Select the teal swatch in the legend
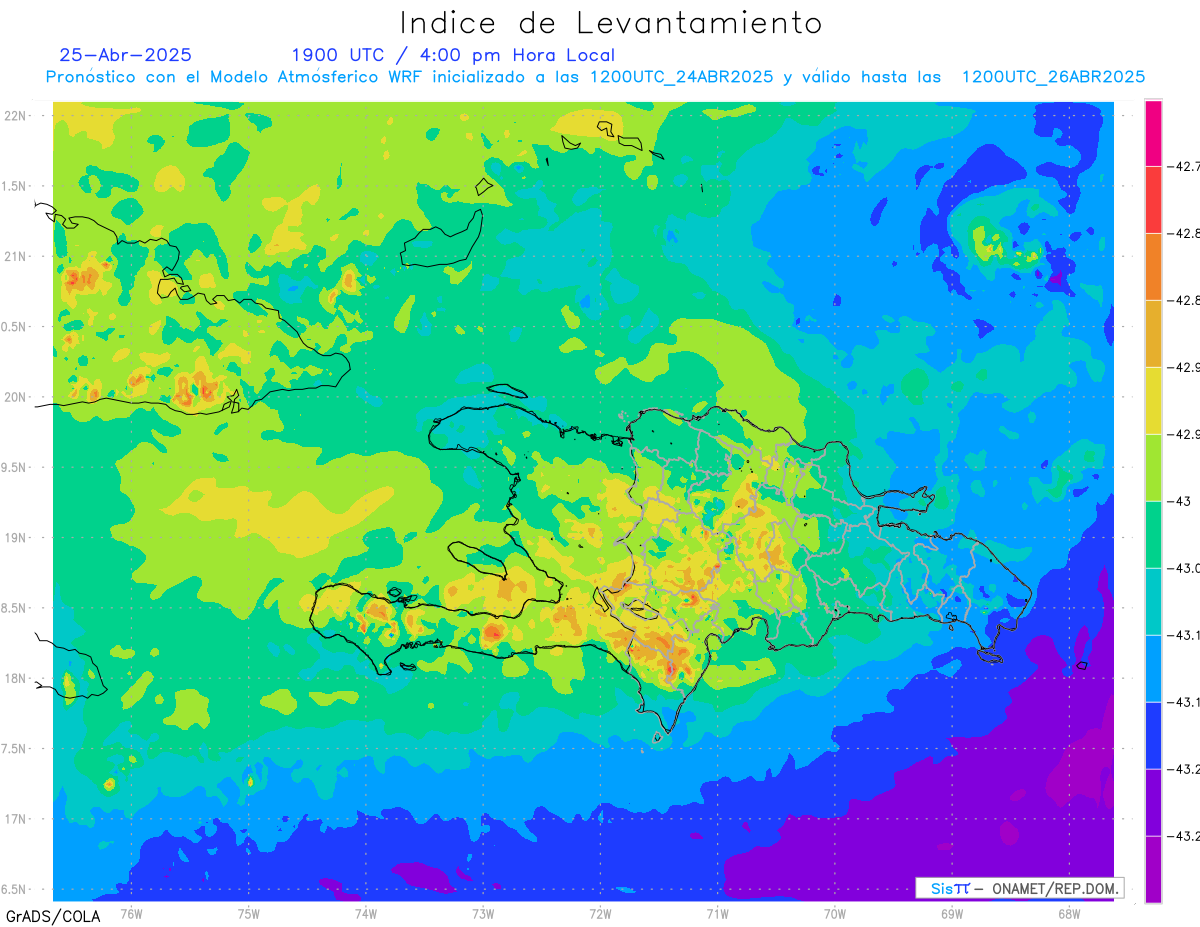 point(1153,602)
